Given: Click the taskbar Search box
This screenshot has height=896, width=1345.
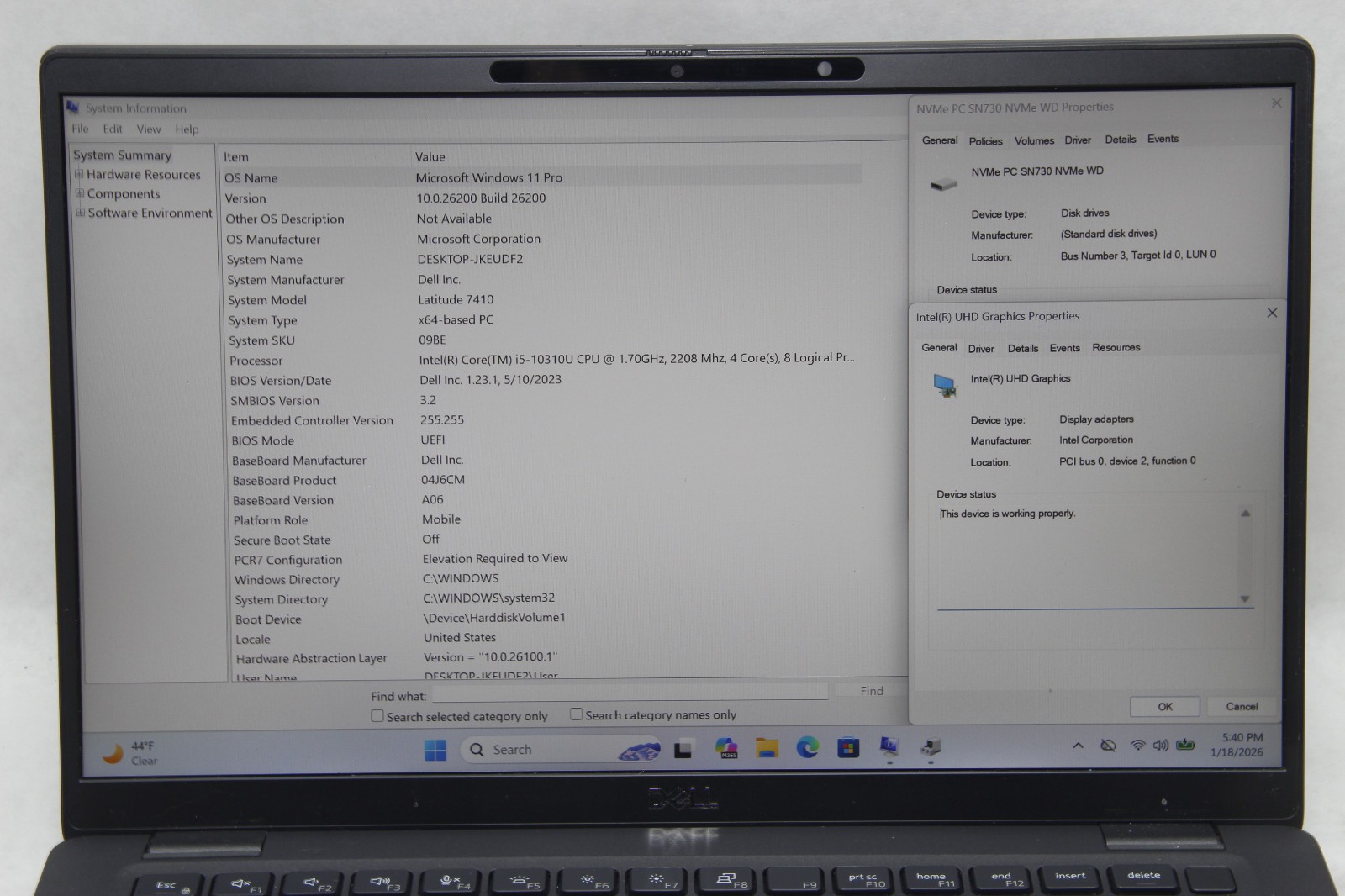Looking at the screenshot, I should pos(561,750).
